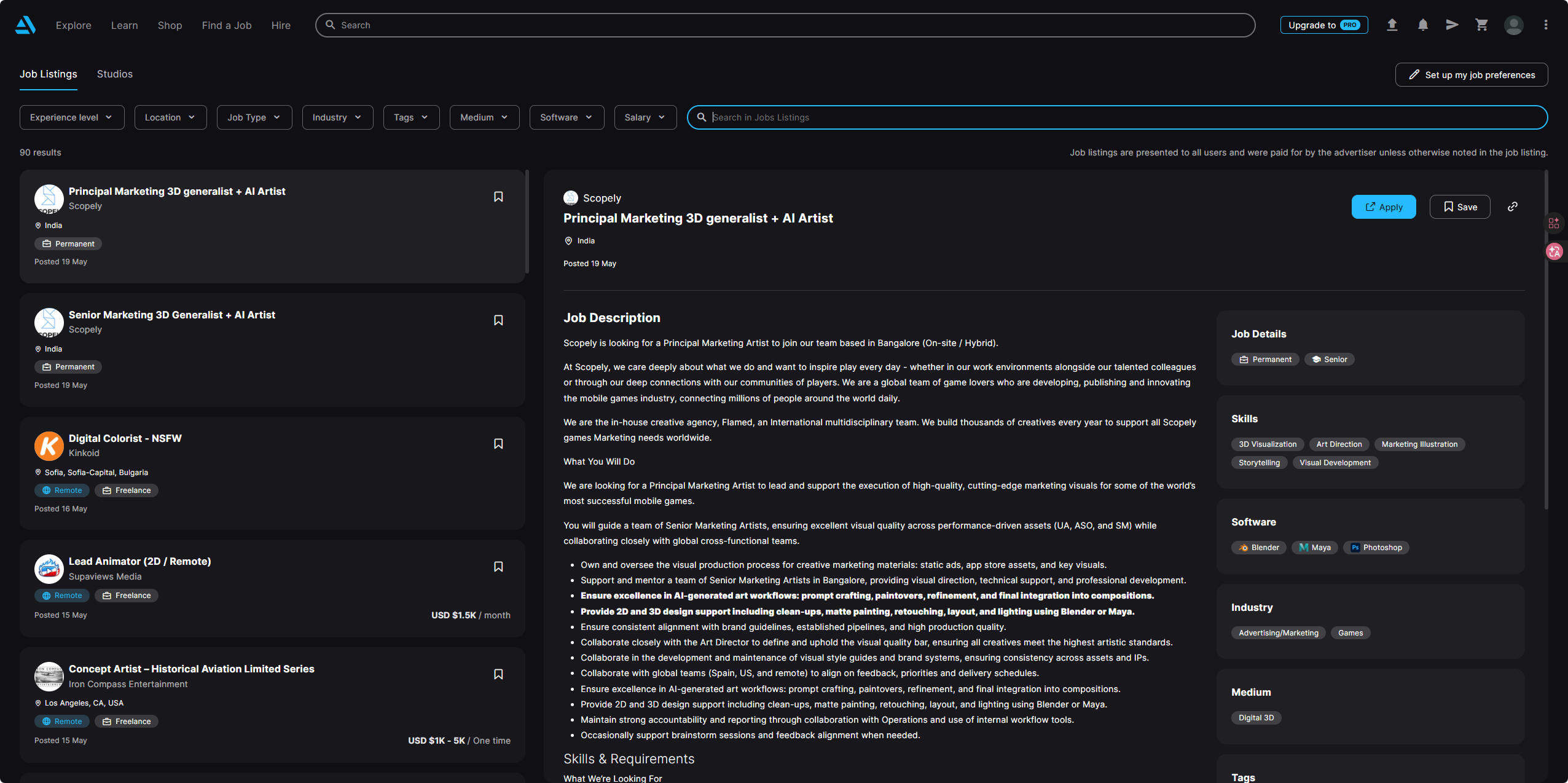
Task: Open the Learn menu
Action: (x=125, y=25)
